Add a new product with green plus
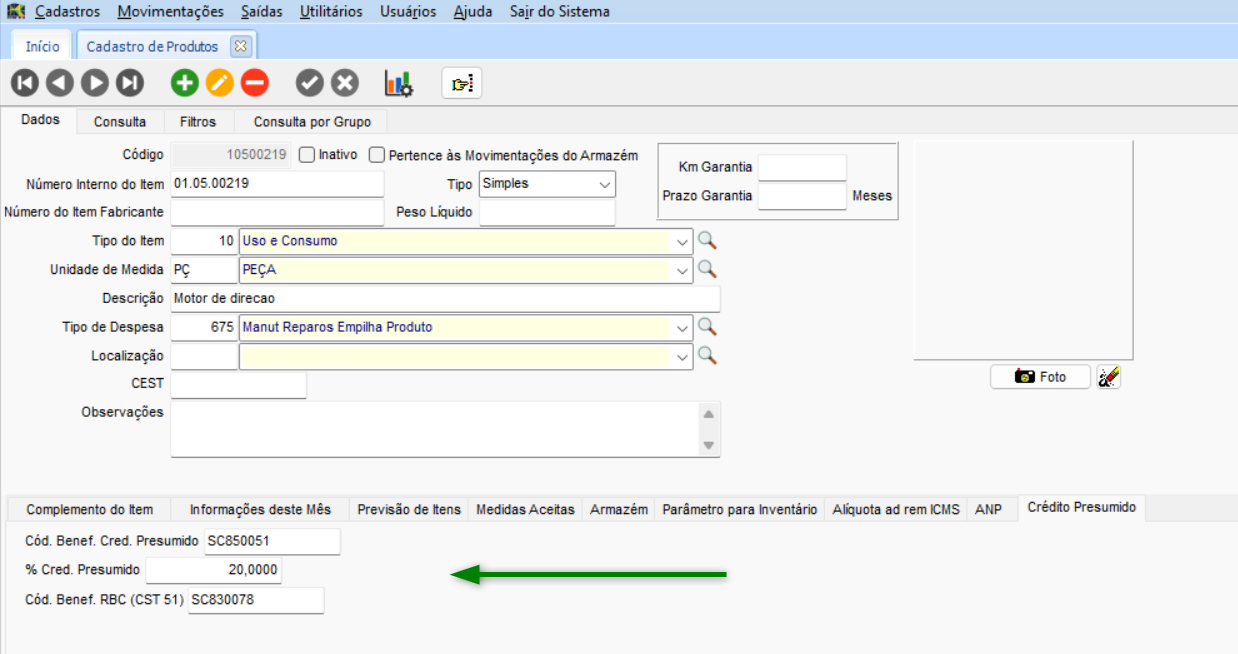The image size is (1238, 654). click(x=184, y=83)
